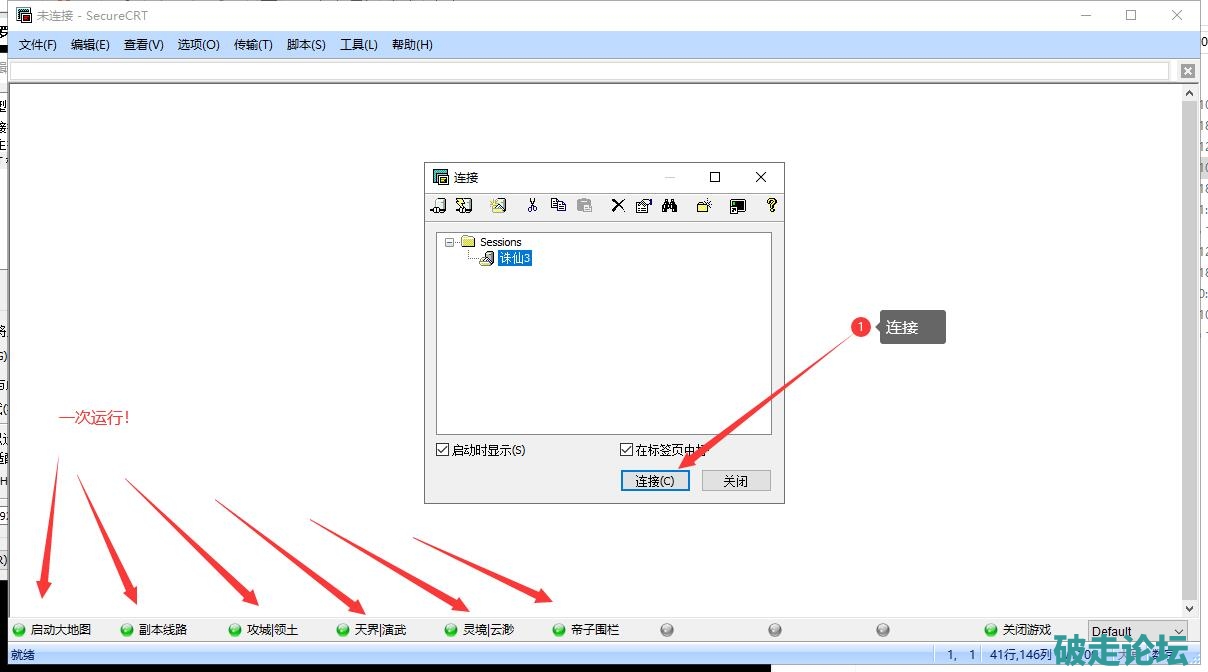Image resolution: width=1208 pixels, height=672 pixels.
Task: Click the 连接(C) button
Action: pyautogui.click(x=655, y=481)
